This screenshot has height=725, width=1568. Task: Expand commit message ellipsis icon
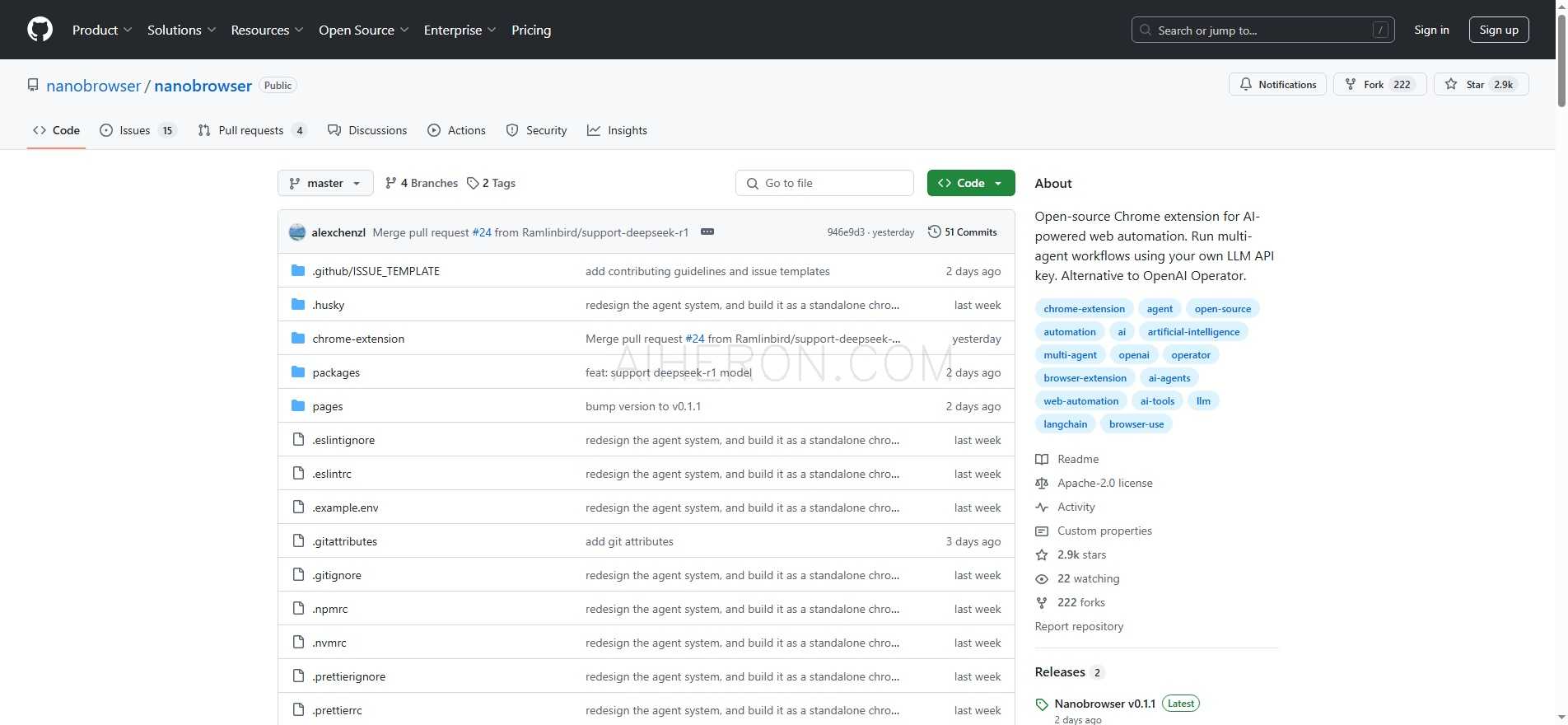click(x=707, y=232)
